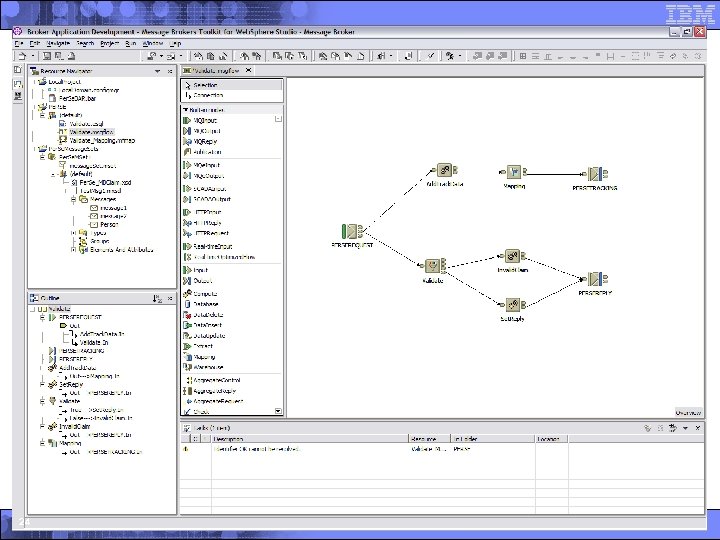Pick the Database node from the palette
This screenshot has width=720, height=540.
[201, 304]
